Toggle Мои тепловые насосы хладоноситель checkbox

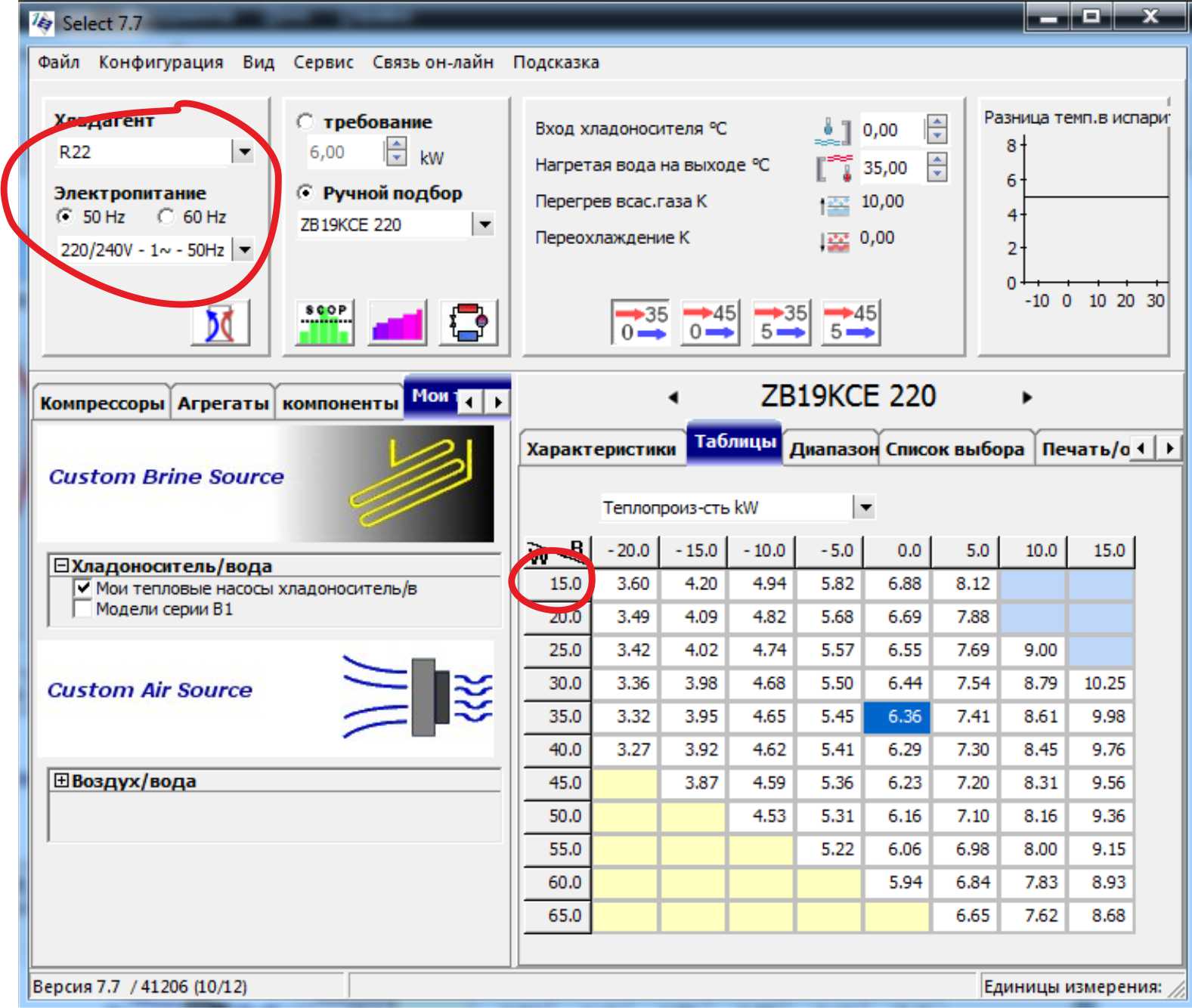pyautogui.click(x=83, y=587)
